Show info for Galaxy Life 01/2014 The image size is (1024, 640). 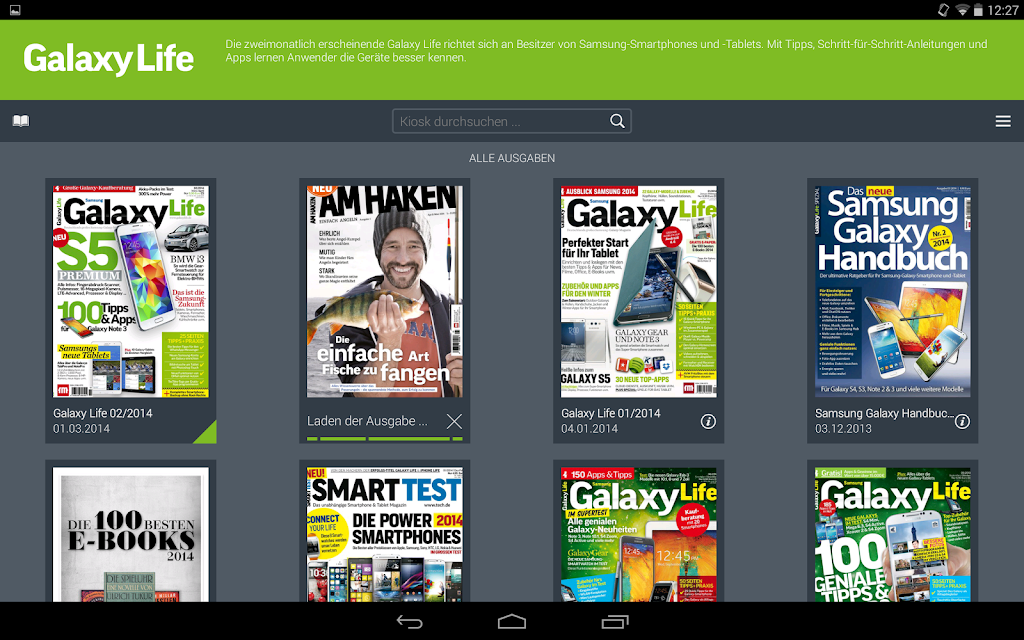click(x=708, y=421)
